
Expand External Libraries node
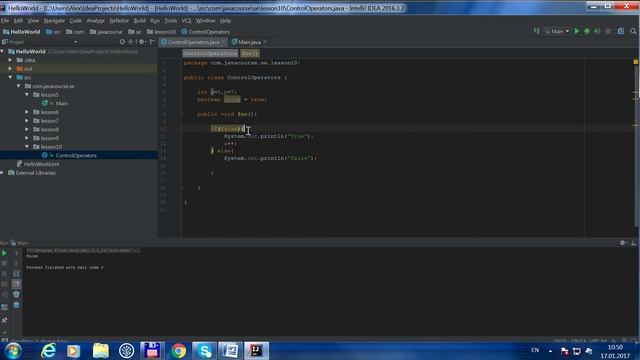tap(3, 173)
